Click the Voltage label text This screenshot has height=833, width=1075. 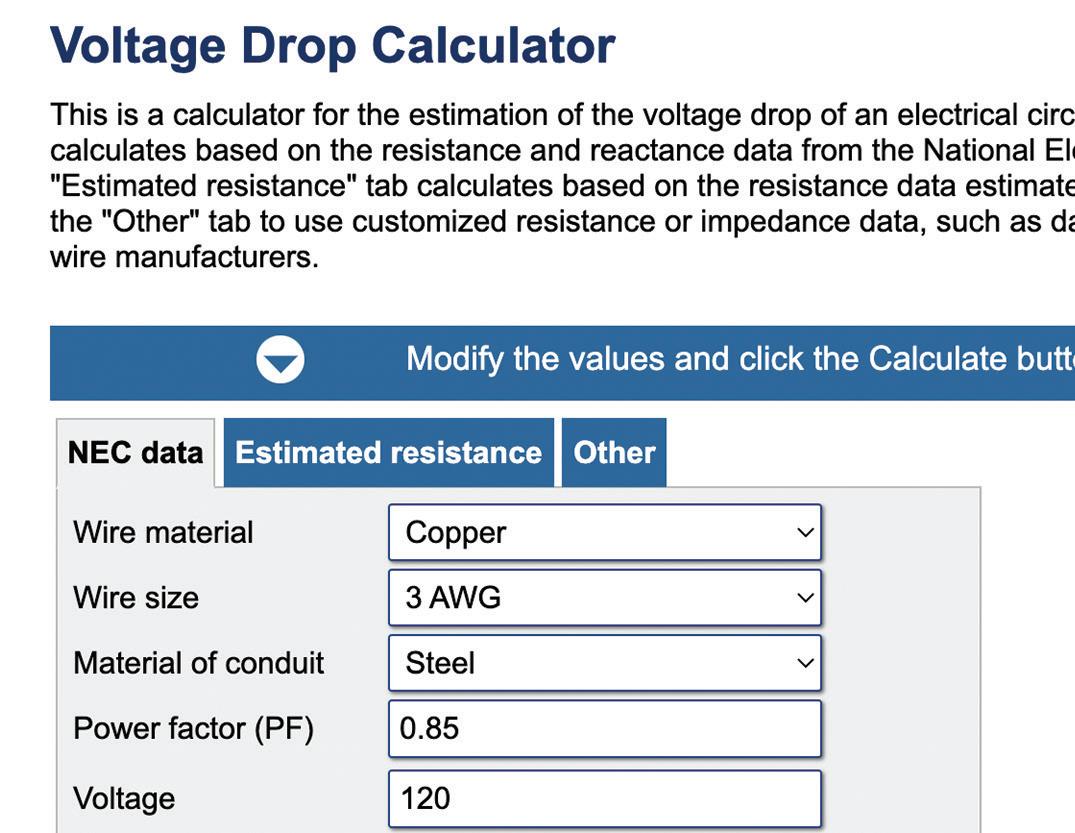coord(124,798)
